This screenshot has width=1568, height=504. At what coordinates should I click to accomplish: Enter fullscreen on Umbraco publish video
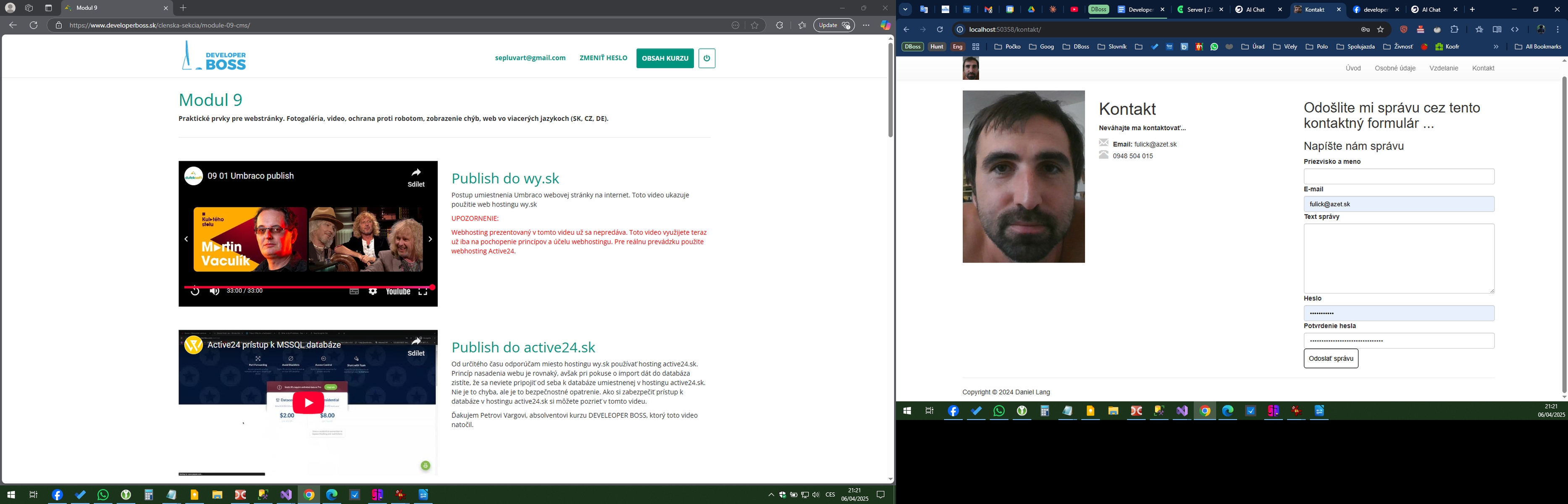pyautogui.click(x=423, y=291)
